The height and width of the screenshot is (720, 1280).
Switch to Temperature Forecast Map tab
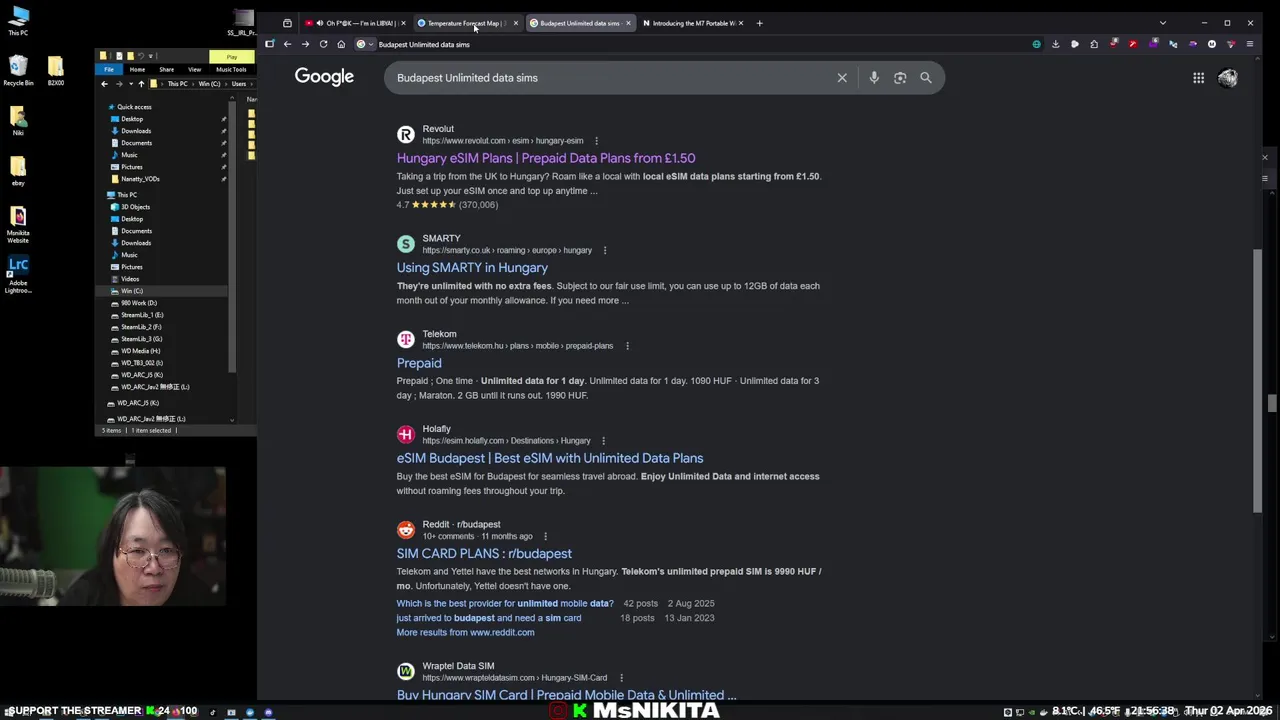[468, 23]
